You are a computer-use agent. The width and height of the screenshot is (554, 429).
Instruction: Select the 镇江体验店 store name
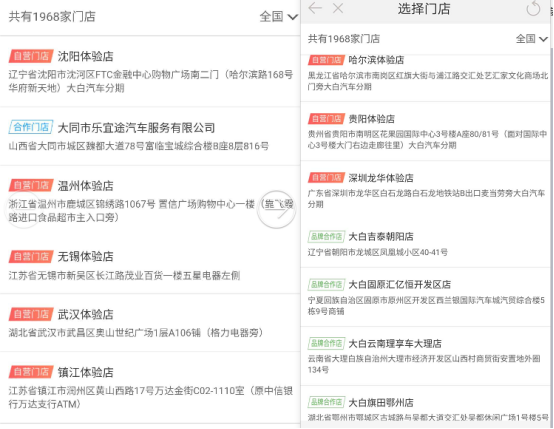(x=86, y=372)
